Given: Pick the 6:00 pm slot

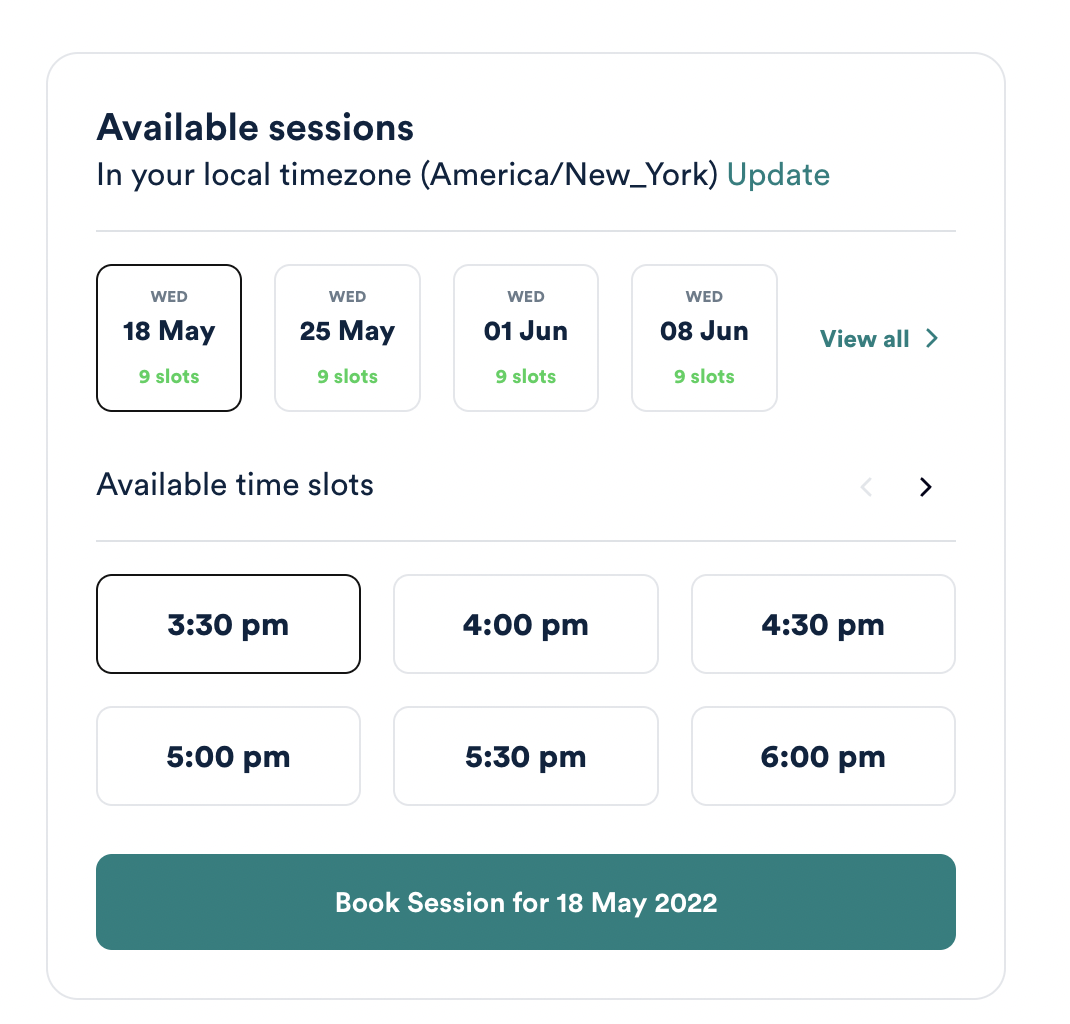Looking at the screenshot, I should pos(823,757).
